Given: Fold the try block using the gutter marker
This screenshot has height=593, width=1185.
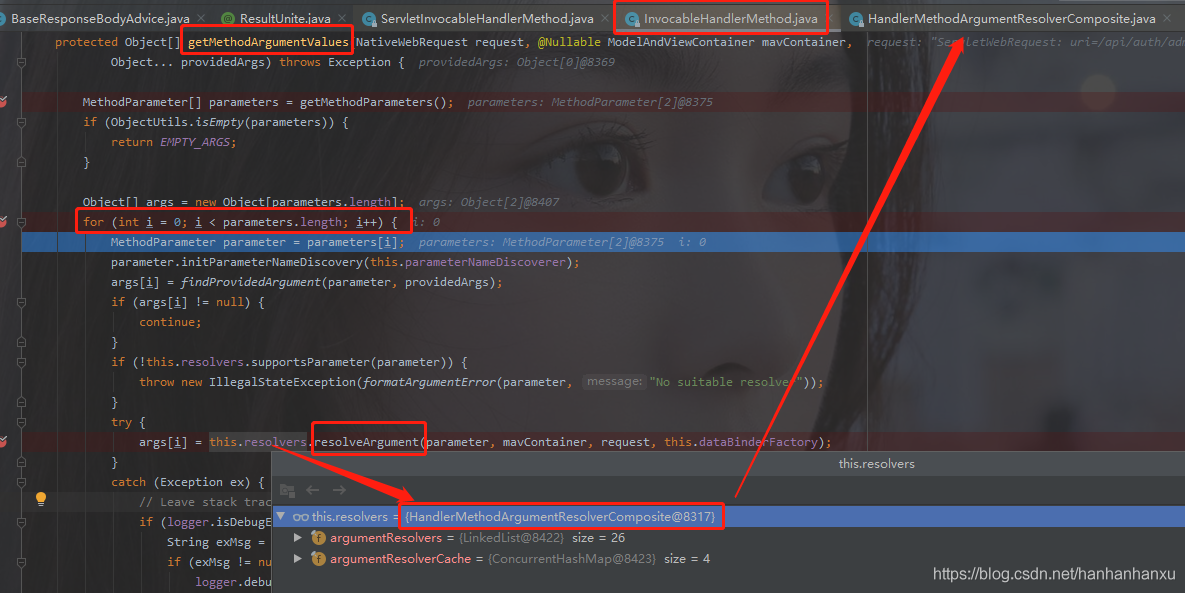Looking at the screenshot, I should (x=22, y=422).
